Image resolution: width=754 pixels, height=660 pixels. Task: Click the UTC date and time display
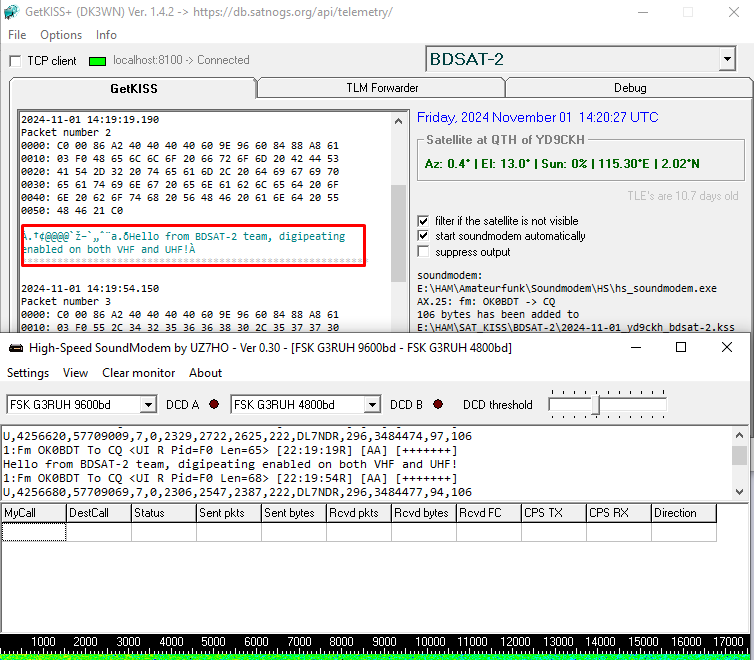(x=538, y=117)
